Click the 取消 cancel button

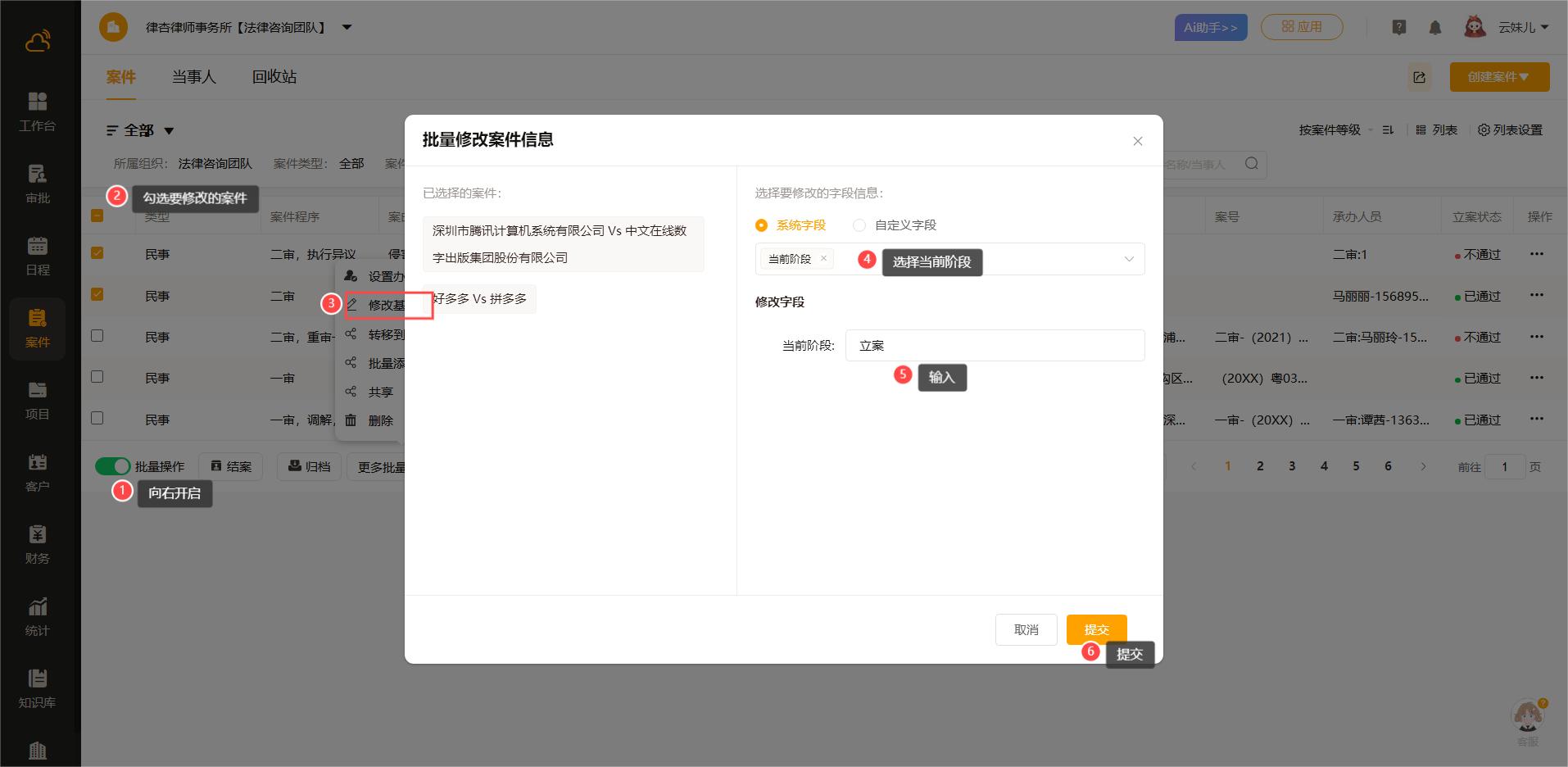tap(1026, 629)
